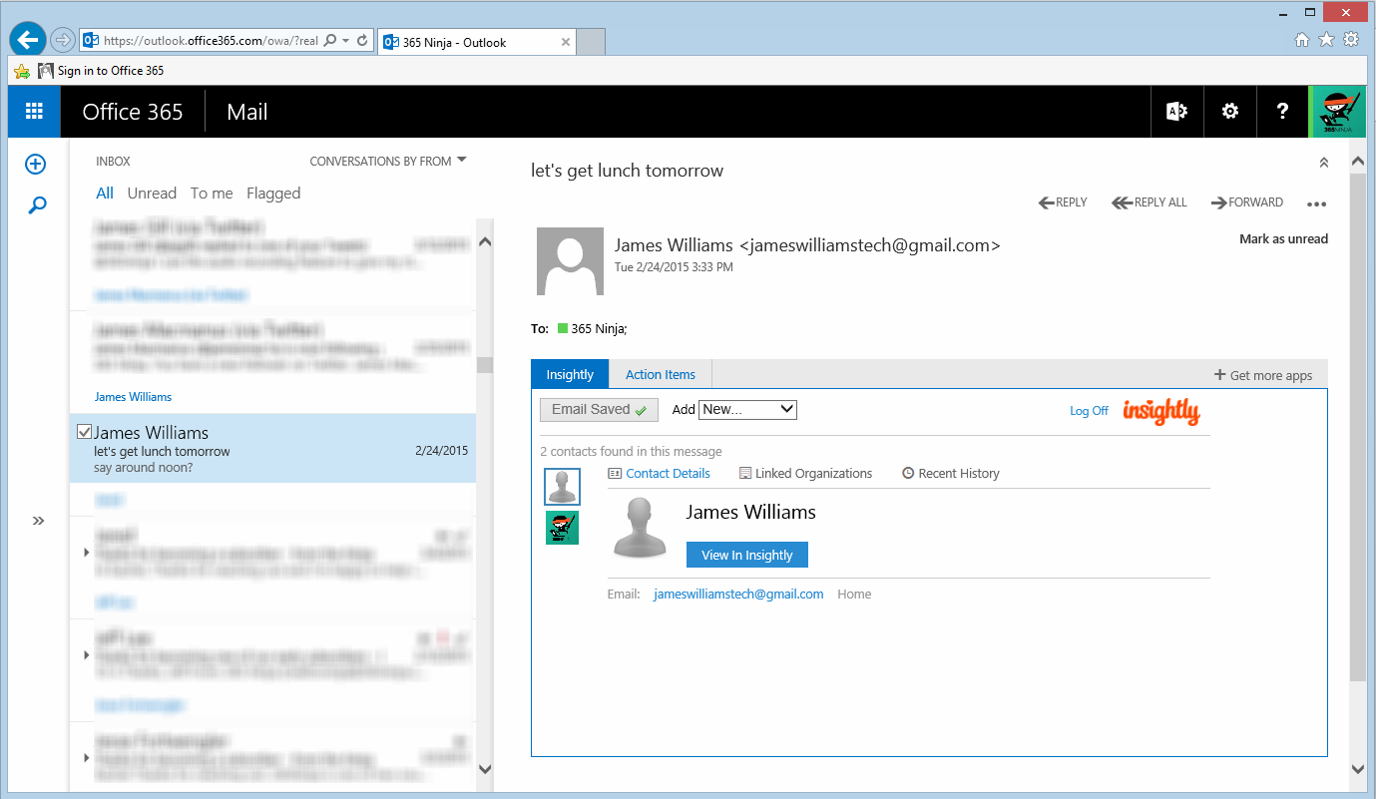Click reading pane scrollbar up arrow
Viewport: 1376px width, 799px height.
(1357, 160)
